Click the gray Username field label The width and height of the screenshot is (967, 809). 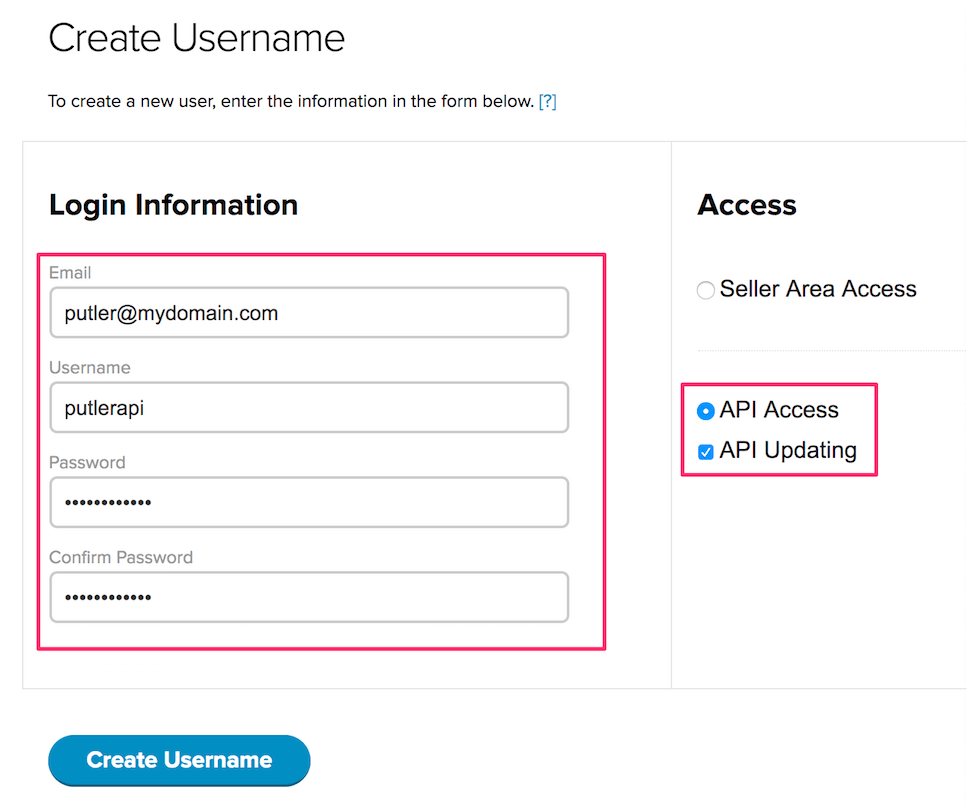point(90,368)
